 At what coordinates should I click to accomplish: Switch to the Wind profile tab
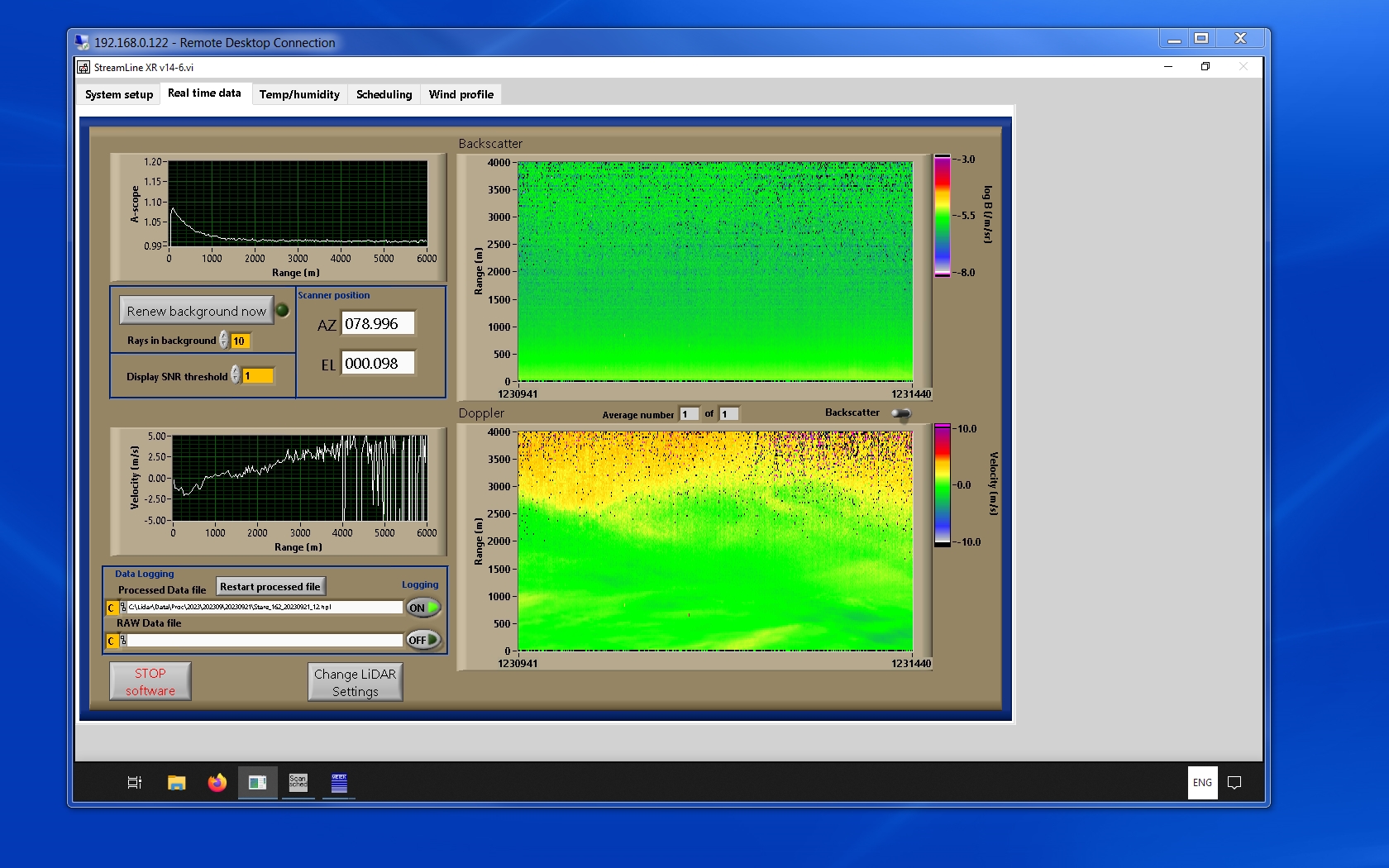[461, 94]
